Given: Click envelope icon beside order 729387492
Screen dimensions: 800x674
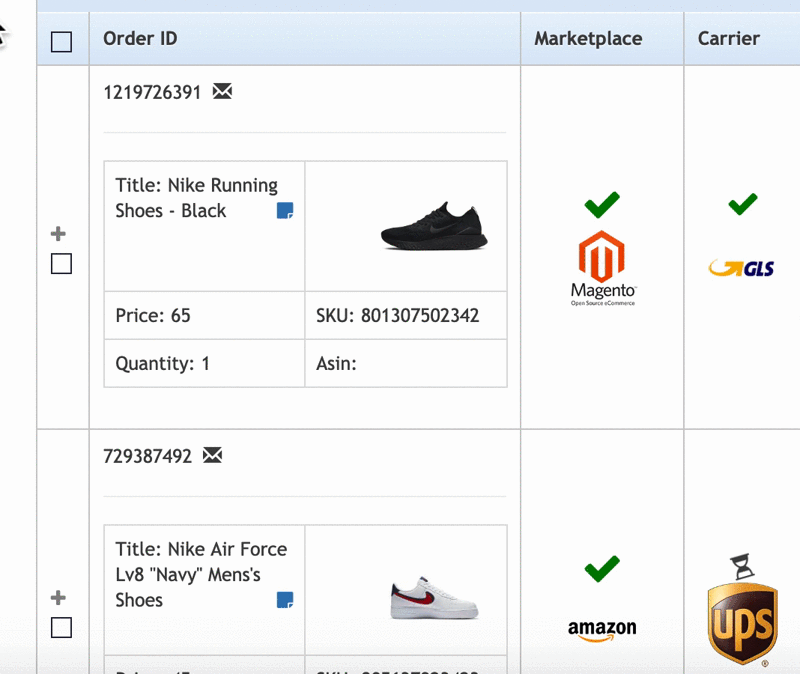Looking at the screenshot, I should 212,455.
